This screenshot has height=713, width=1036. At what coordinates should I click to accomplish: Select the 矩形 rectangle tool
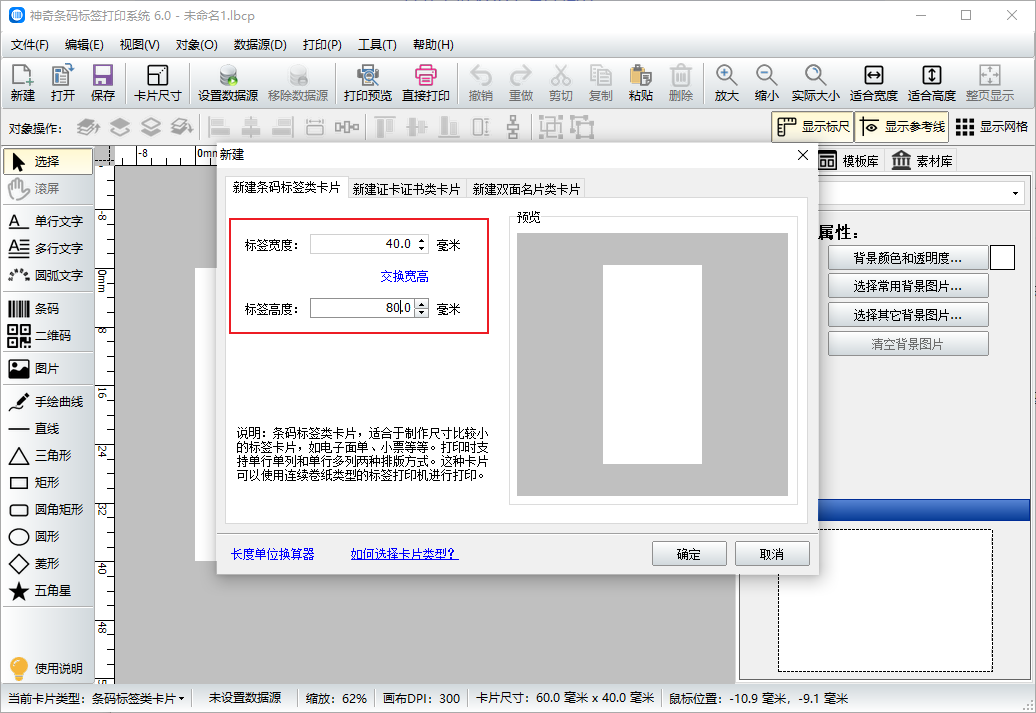(x=48, y=482)
